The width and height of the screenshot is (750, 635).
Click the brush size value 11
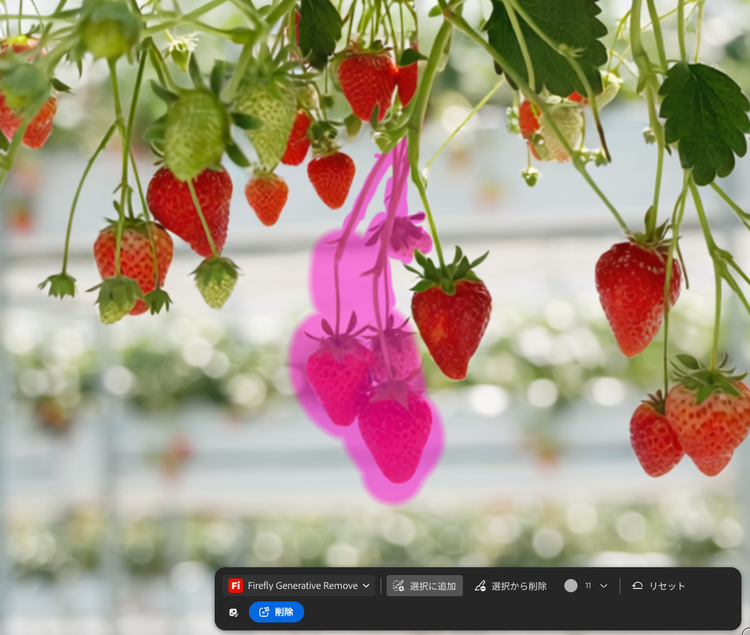pos(588,586)
